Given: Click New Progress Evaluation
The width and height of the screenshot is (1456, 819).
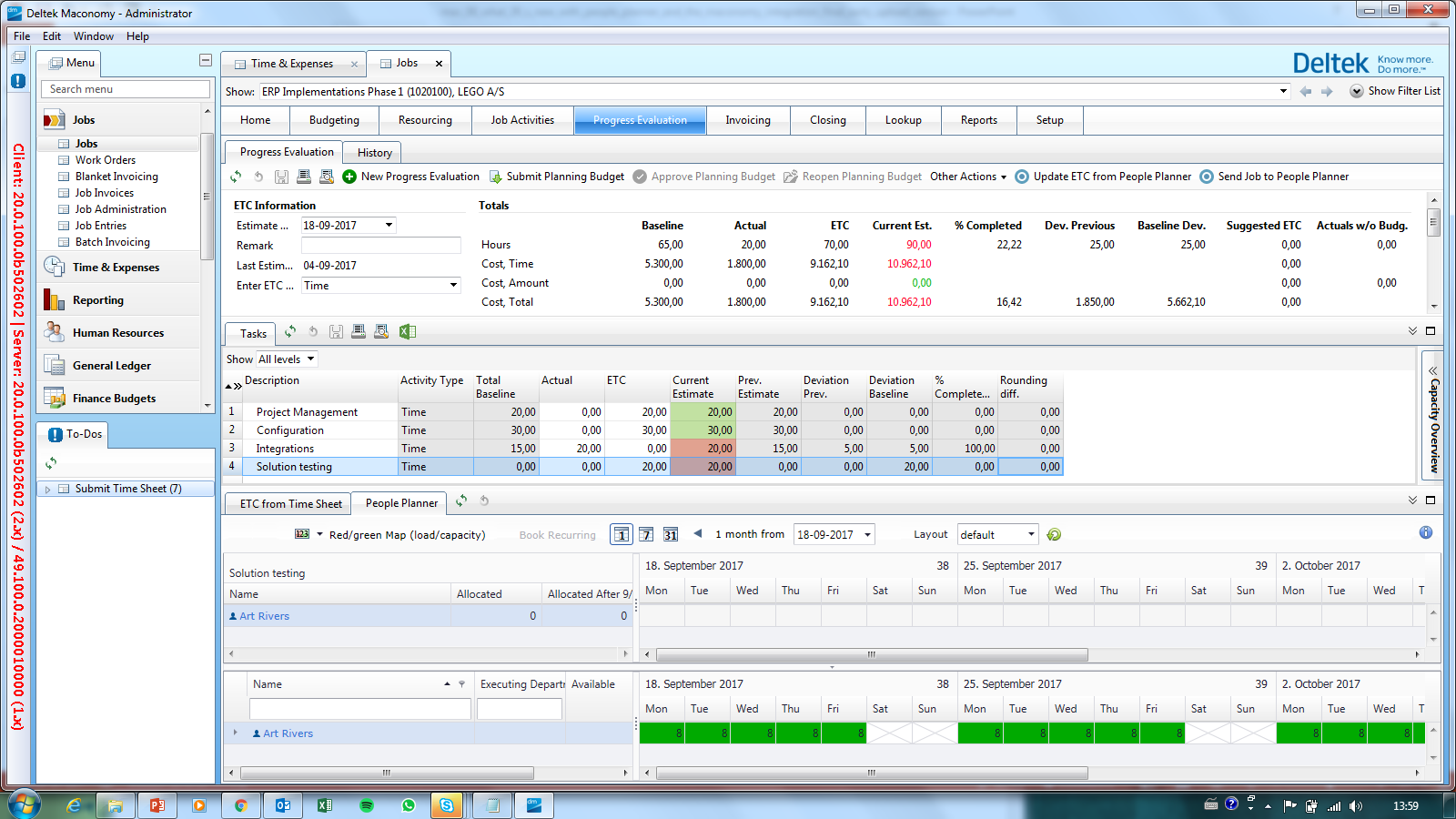Looking at the screenshot, I should coord(410,177).
